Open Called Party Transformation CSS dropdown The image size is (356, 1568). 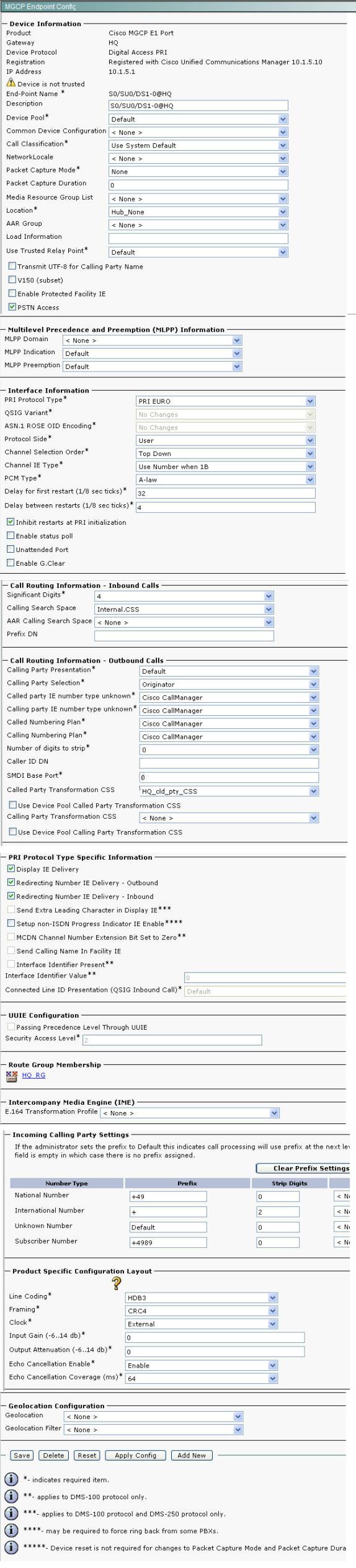point(229,791)
